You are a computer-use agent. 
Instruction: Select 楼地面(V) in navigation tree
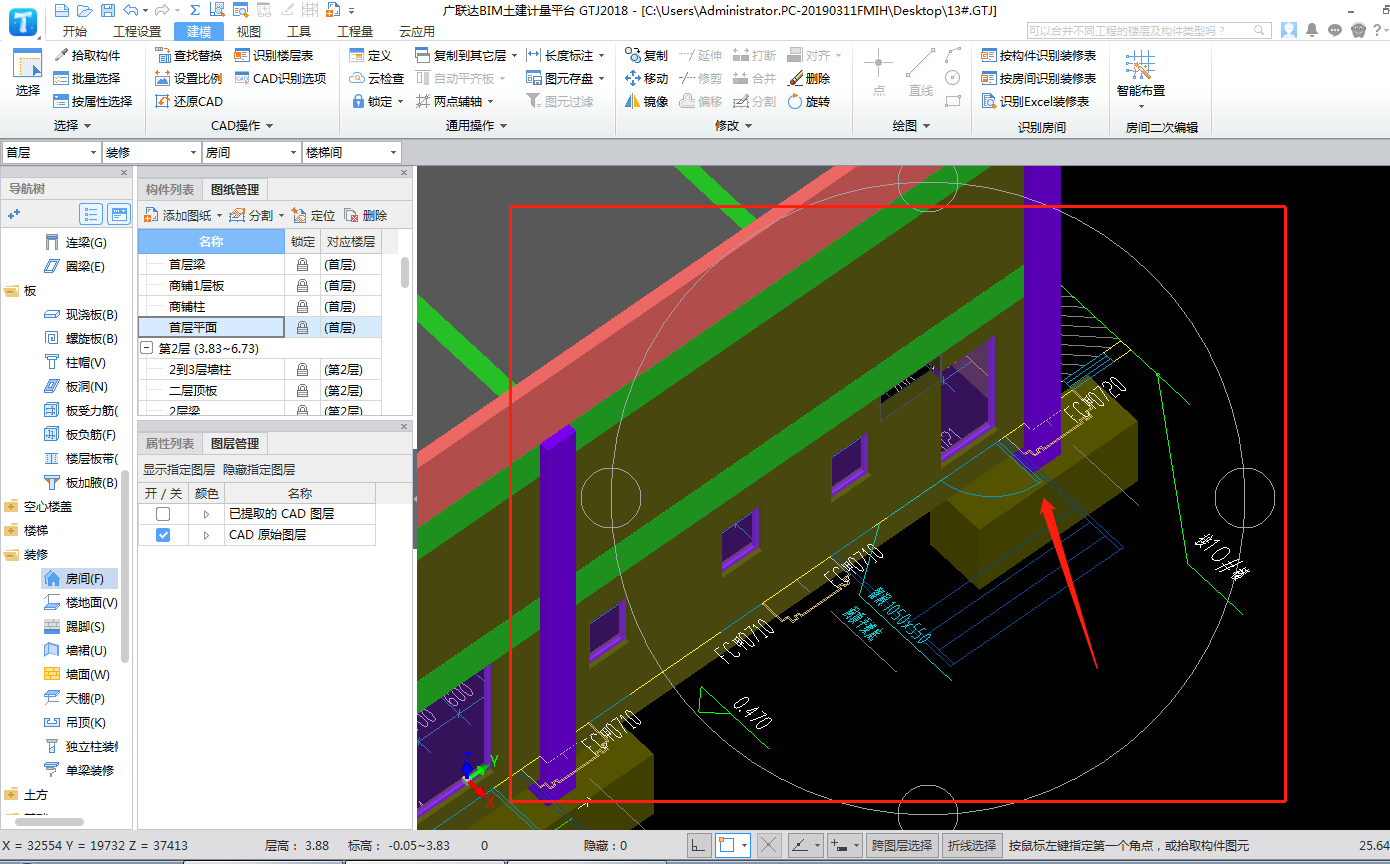[x=81, y=602]
